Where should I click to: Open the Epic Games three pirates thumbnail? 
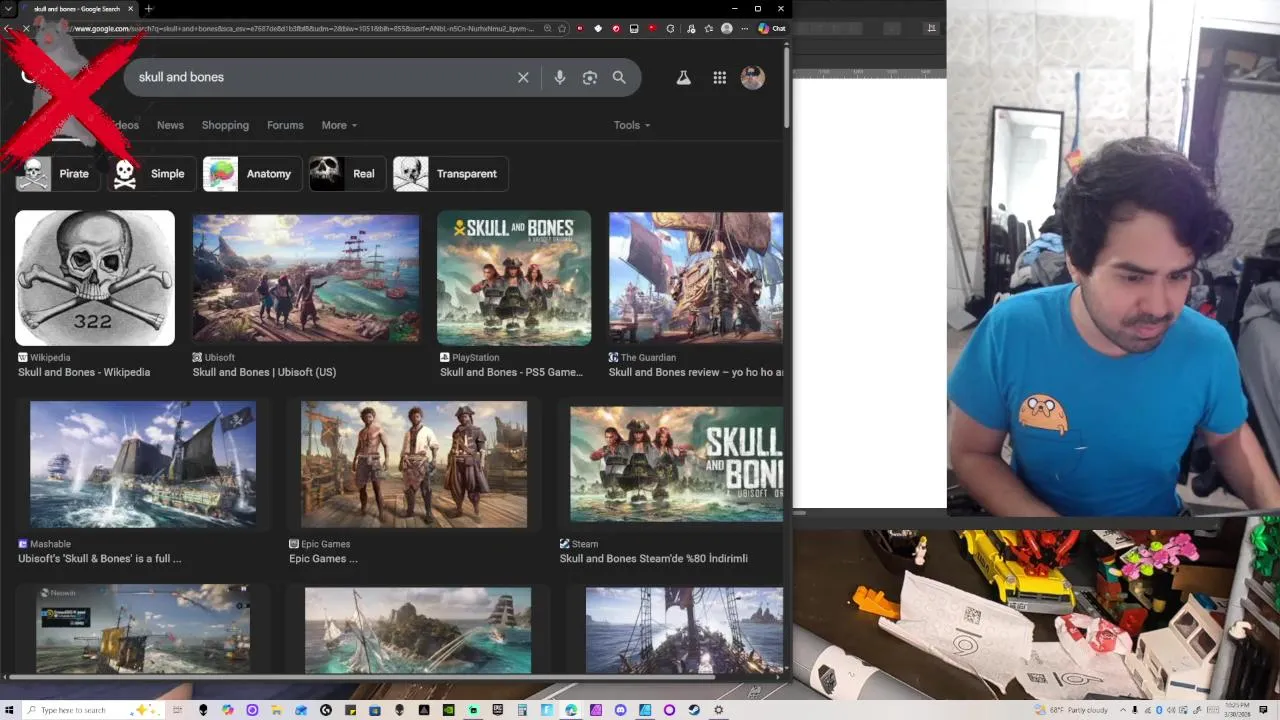[x=414, y=464]
